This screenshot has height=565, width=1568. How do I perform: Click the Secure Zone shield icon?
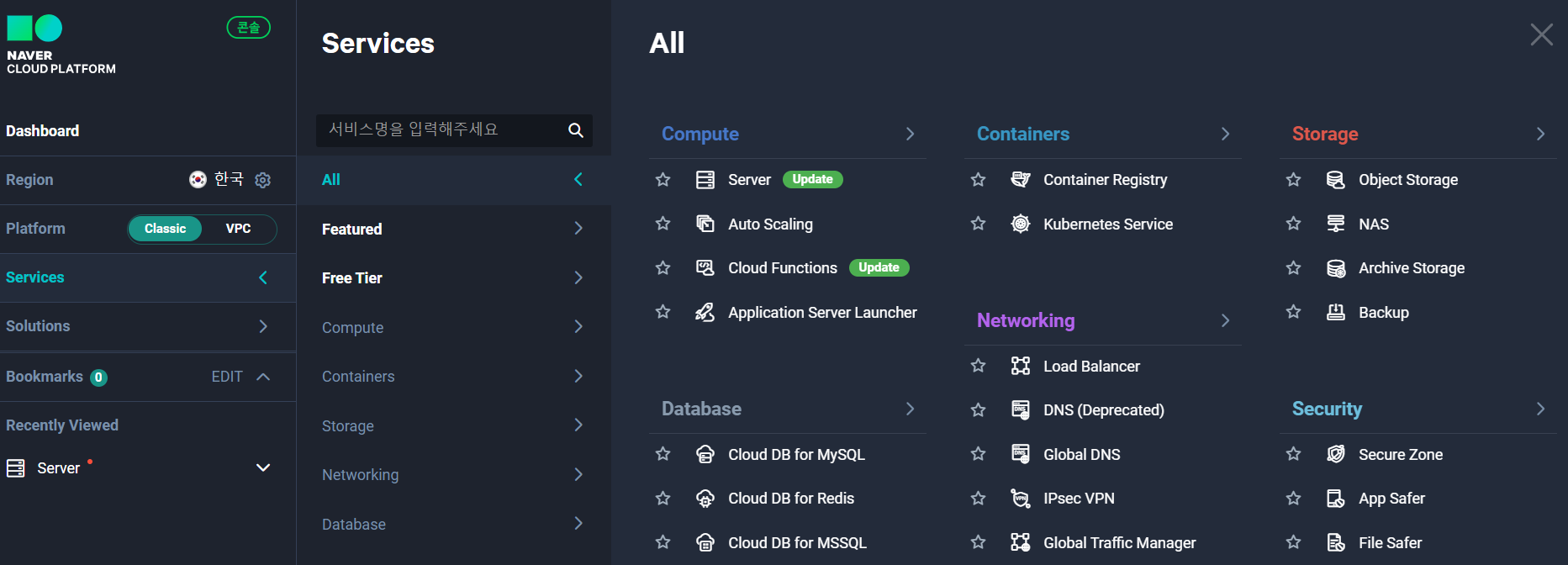[x=1336, y=454]
